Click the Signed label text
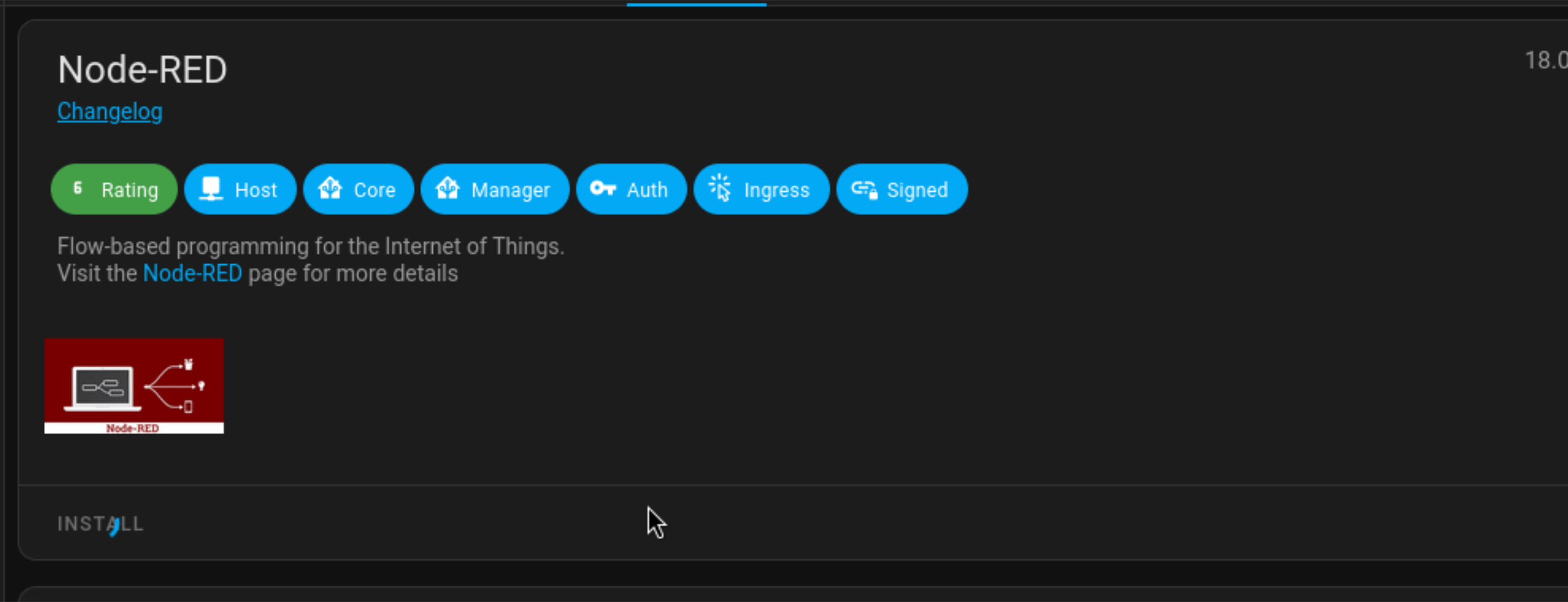Viewport: 1568px width, 602px height. point(917,190)
